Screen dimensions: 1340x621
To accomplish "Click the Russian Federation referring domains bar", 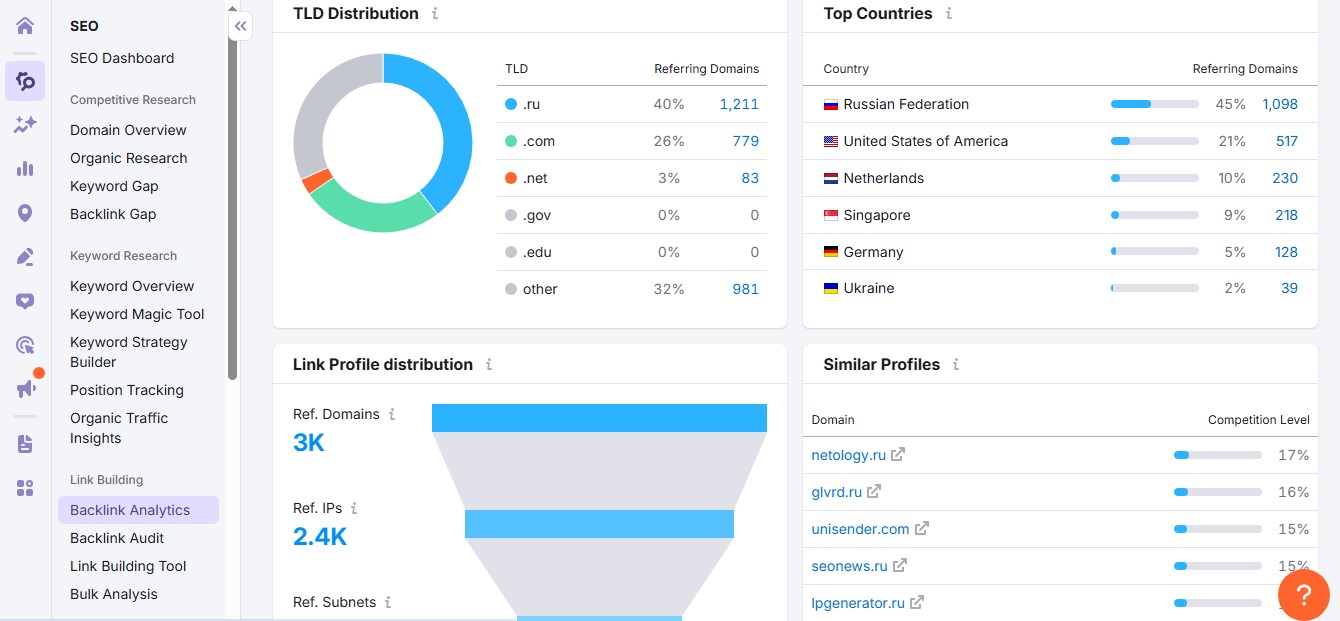I will coord(1154,104).
